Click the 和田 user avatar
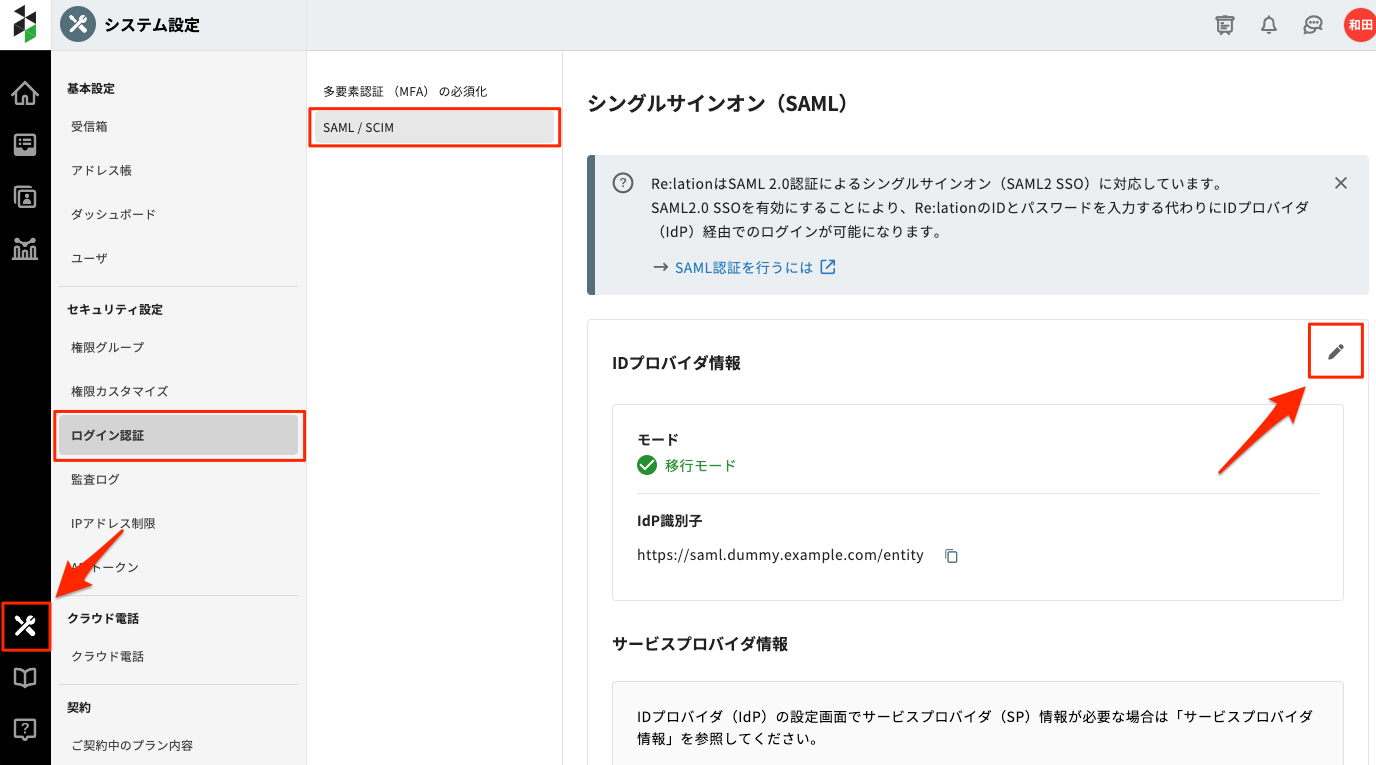This screenshot has width=1376, height=765. (1358, 25)
